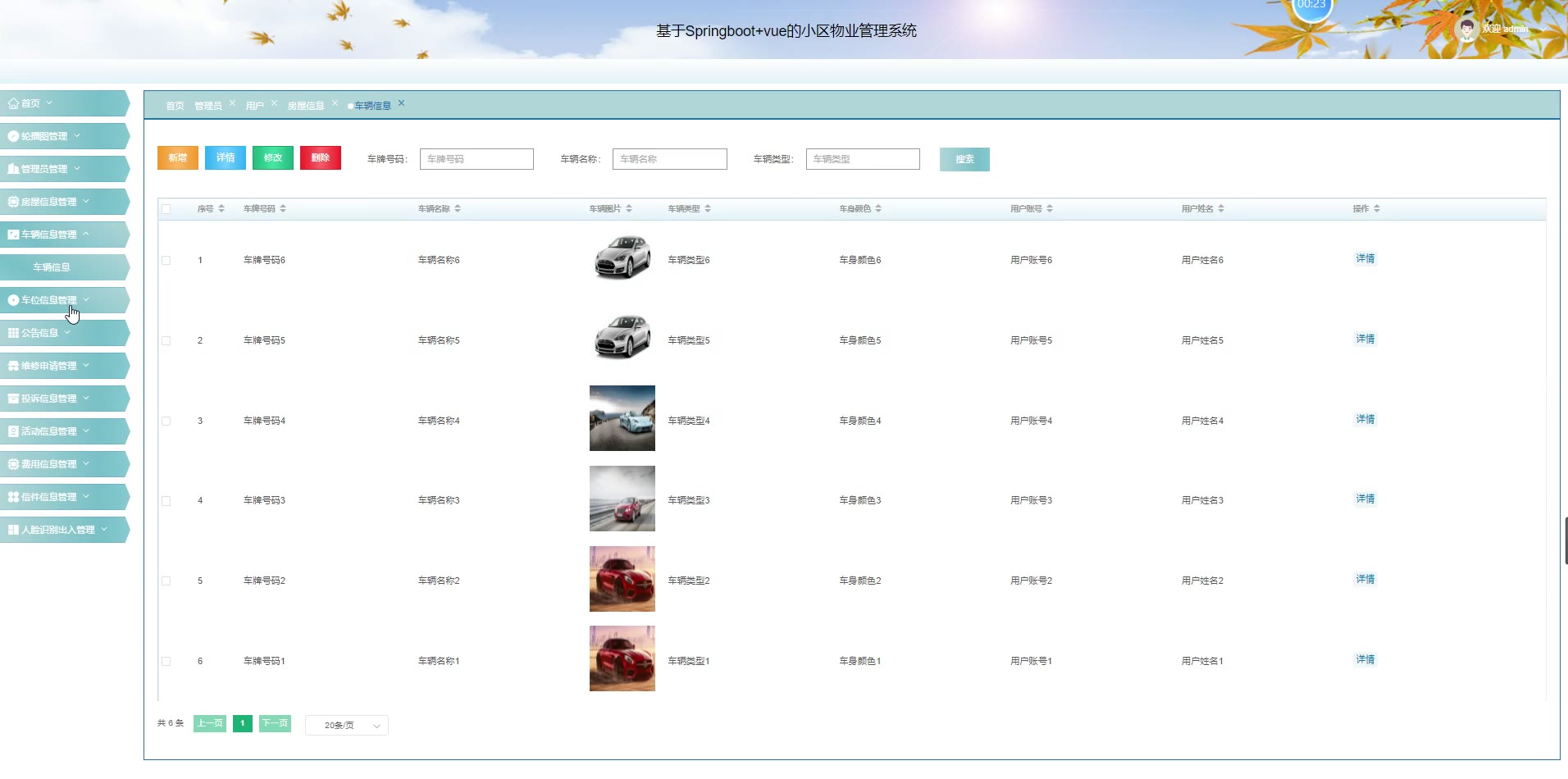Select the checkbox for row 车牌号码4
1568x779 pixels.
[166, 421]
